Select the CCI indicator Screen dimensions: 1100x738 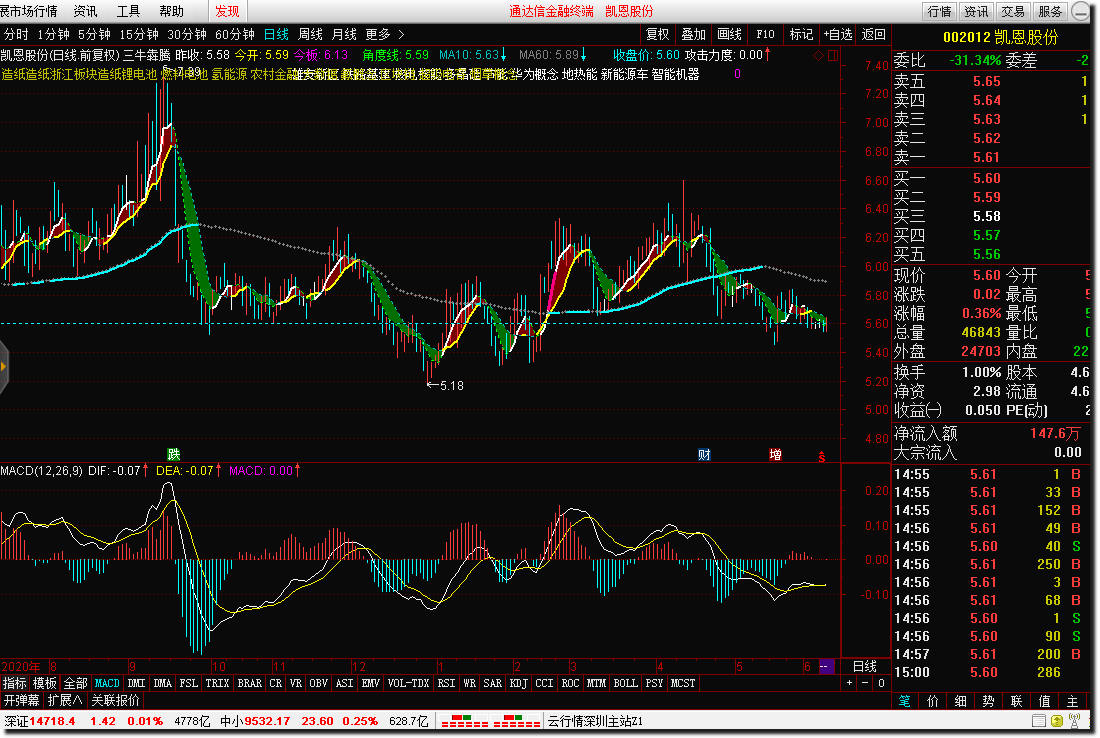544,683
